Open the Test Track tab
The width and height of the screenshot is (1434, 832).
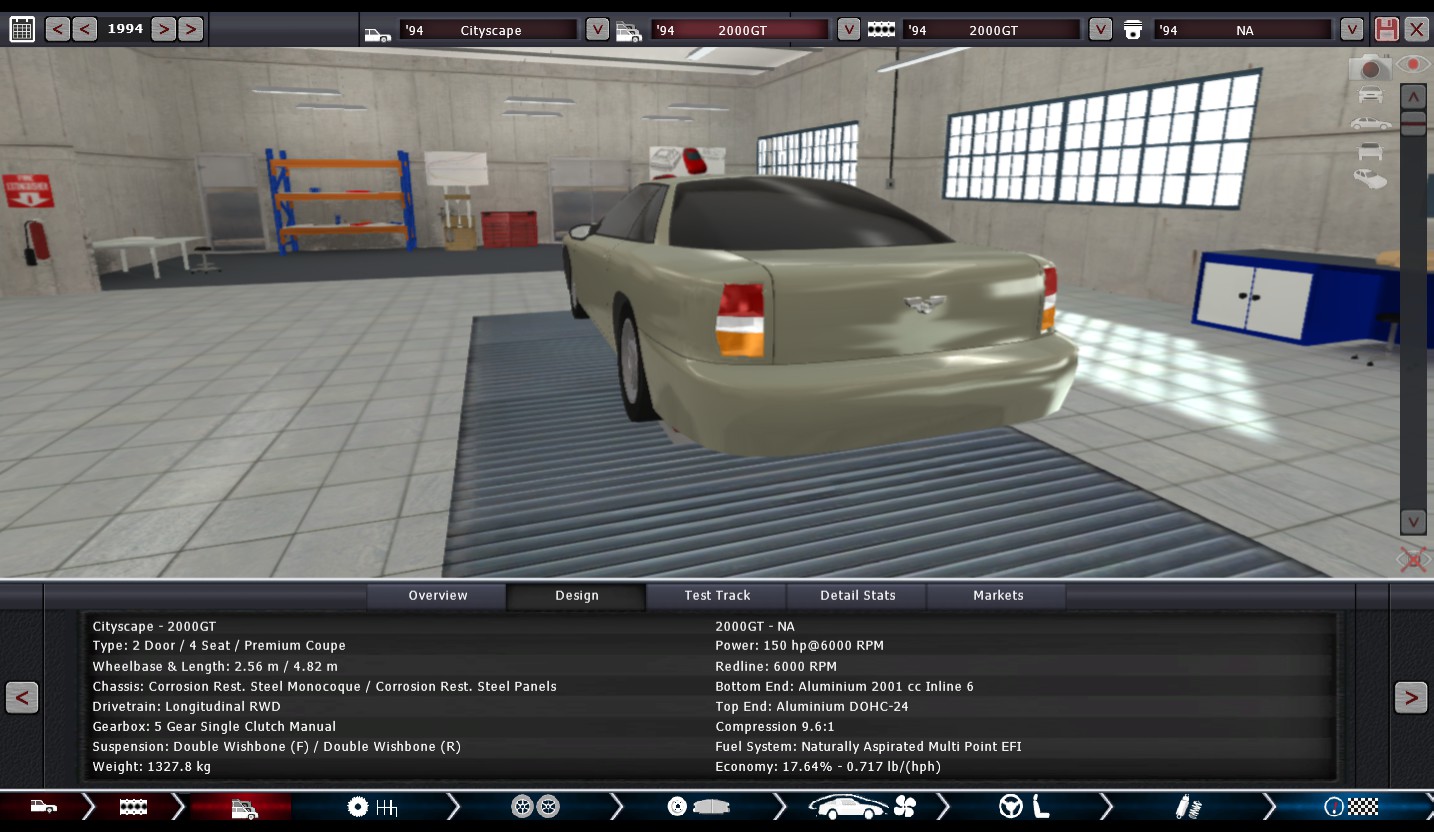[717, 596]
